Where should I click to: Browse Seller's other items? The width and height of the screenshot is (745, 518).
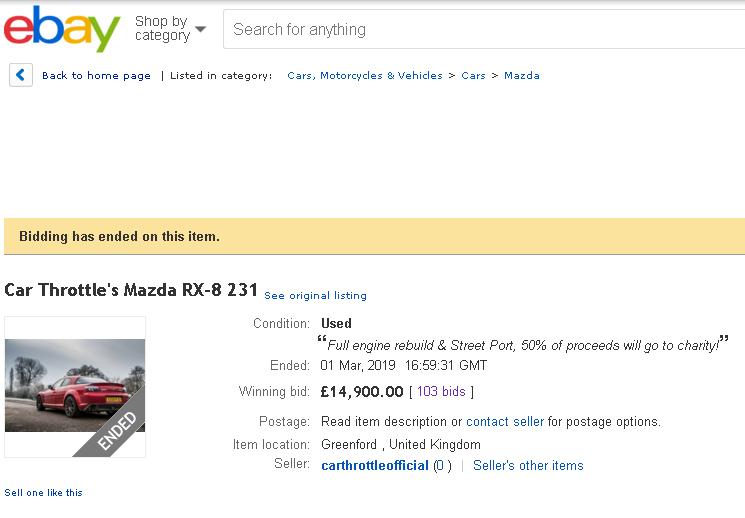528,465
